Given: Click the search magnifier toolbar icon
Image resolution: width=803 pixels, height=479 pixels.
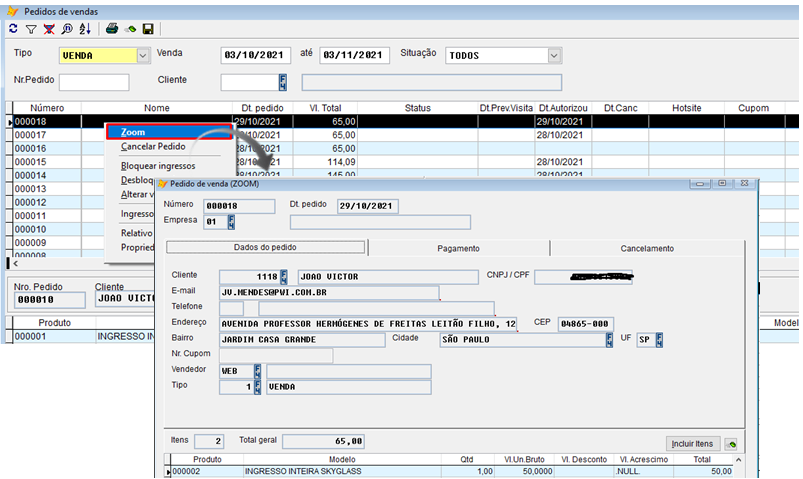Looking at the screenshot, I should [65, 30].
